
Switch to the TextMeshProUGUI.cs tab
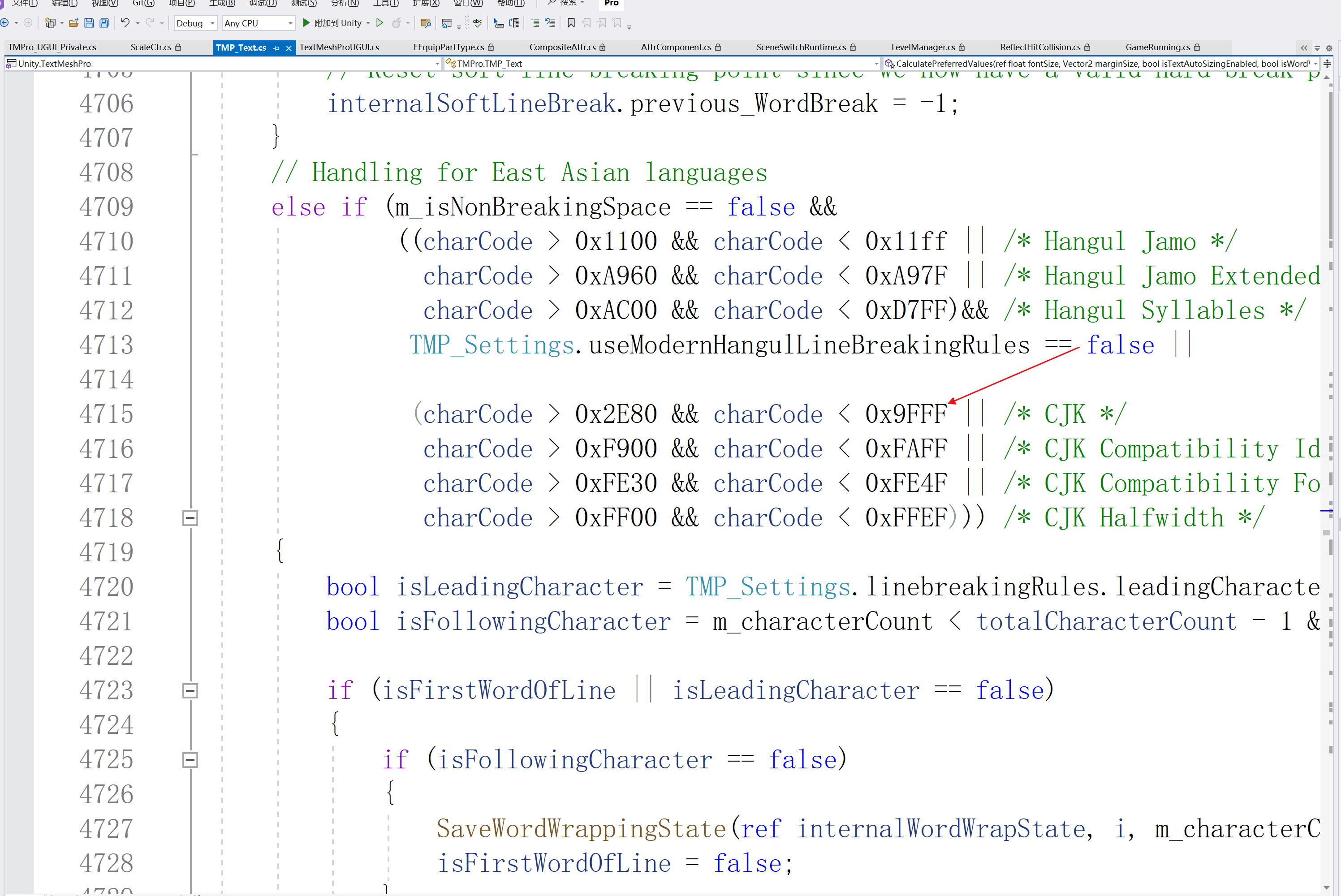(x=339, y=47)
